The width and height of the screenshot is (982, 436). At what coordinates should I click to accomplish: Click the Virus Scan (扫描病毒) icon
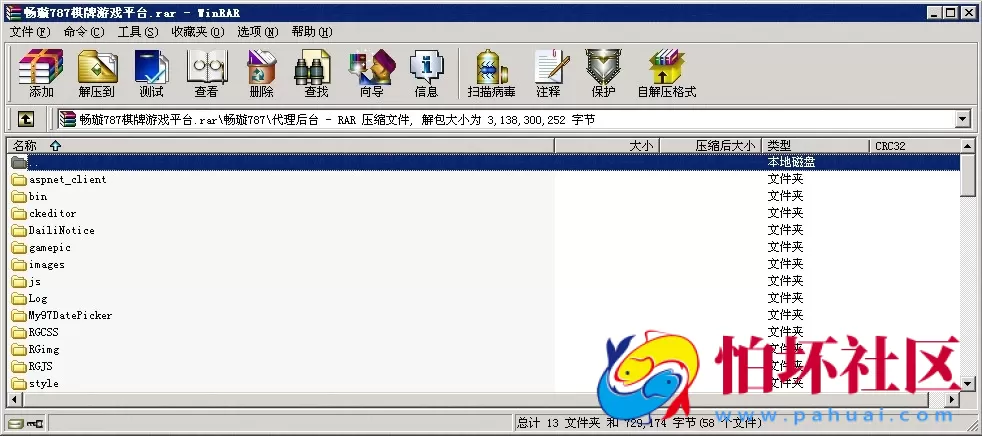click(492, 73)
